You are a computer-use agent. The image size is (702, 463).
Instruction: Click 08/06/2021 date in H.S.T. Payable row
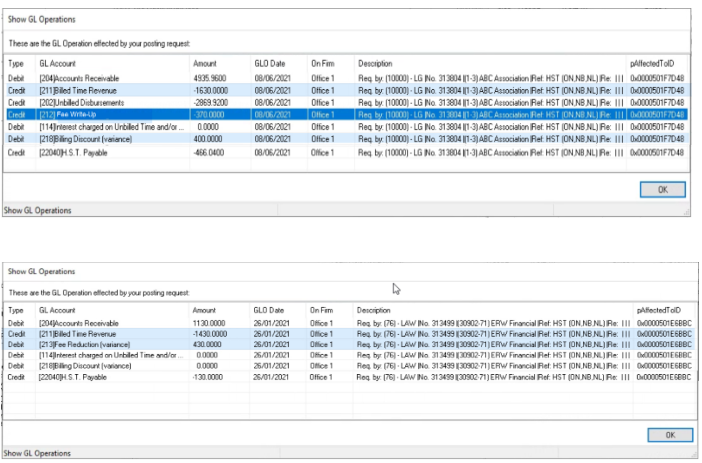273,153
